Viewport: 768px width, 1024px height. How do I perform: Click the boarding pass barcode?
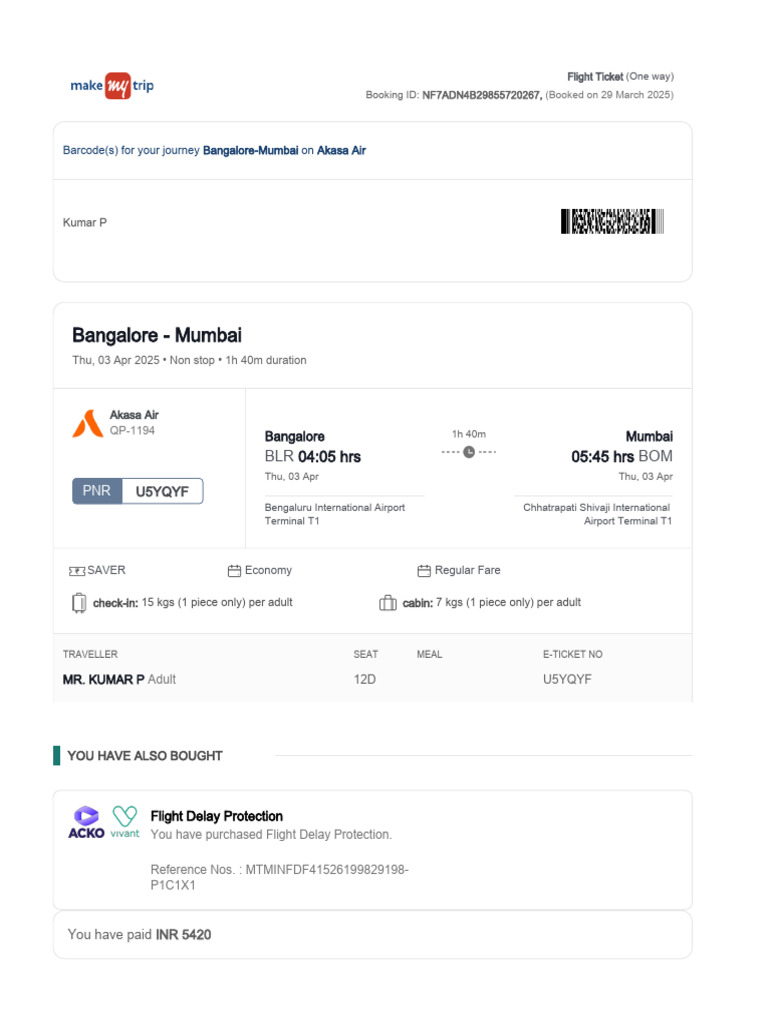click(x=612, y=222)
